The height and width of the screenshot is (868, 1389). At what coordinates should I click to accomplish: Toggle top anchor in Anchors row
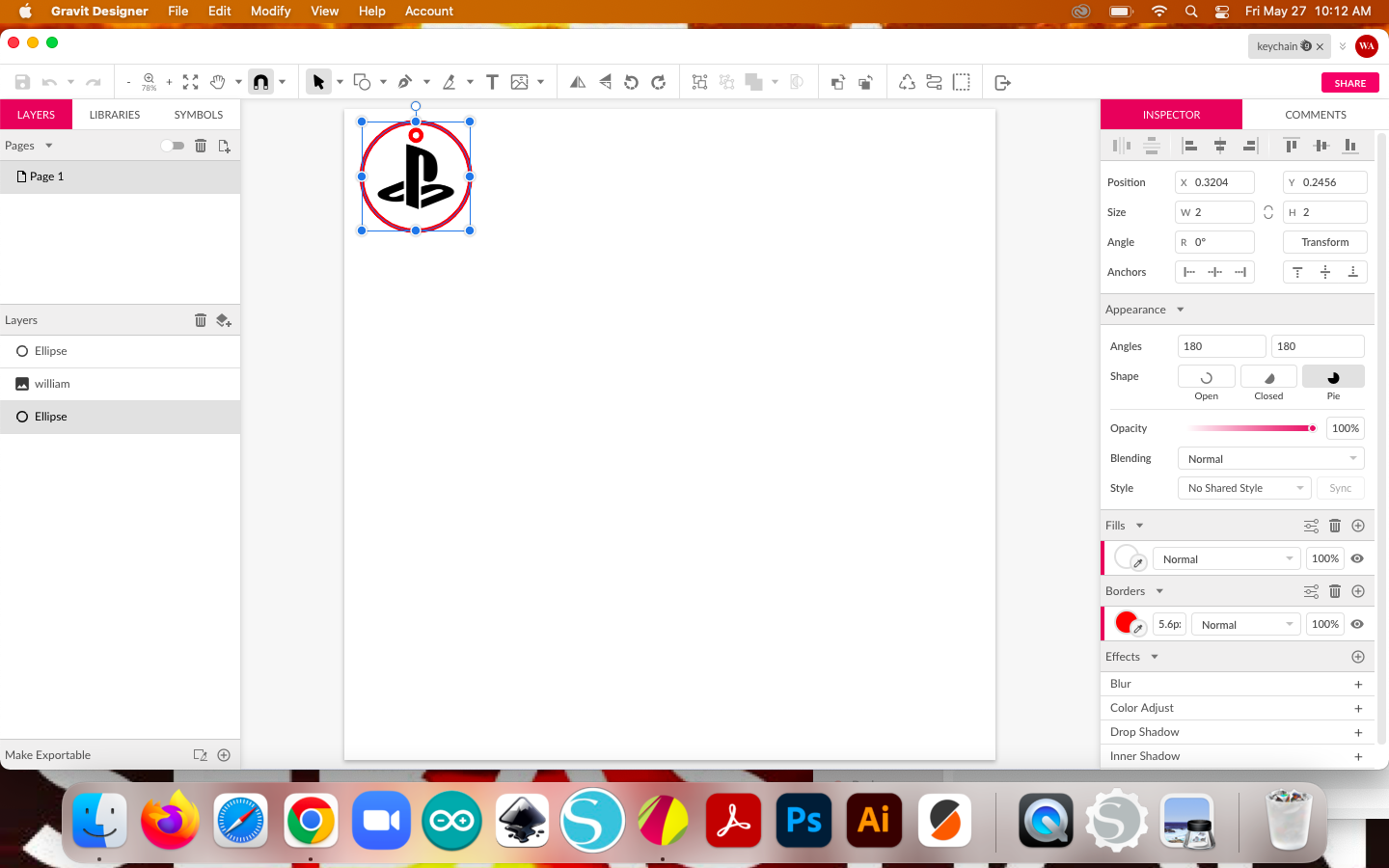click(x=1297, y=272)
